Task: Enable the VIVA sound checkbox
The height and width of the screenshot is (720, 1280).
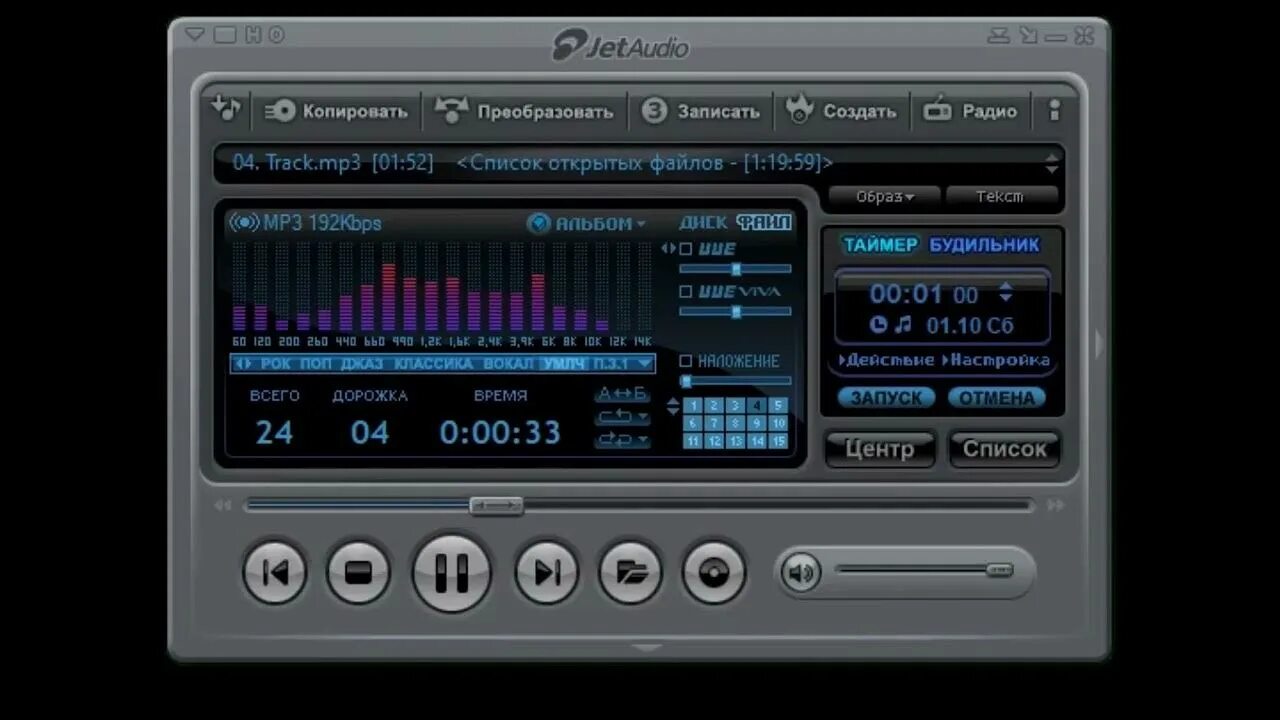Action: click(x=686, y=292)
